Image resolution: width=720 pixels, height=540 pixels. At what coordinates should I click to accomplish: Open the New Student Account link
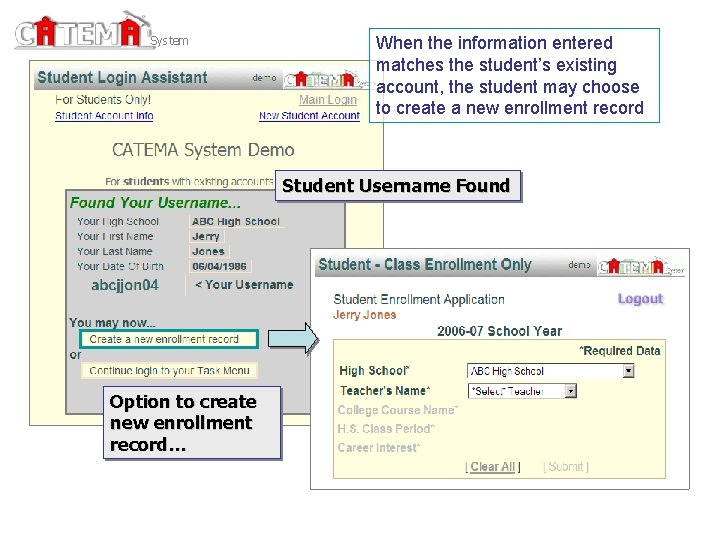(309, 116)
